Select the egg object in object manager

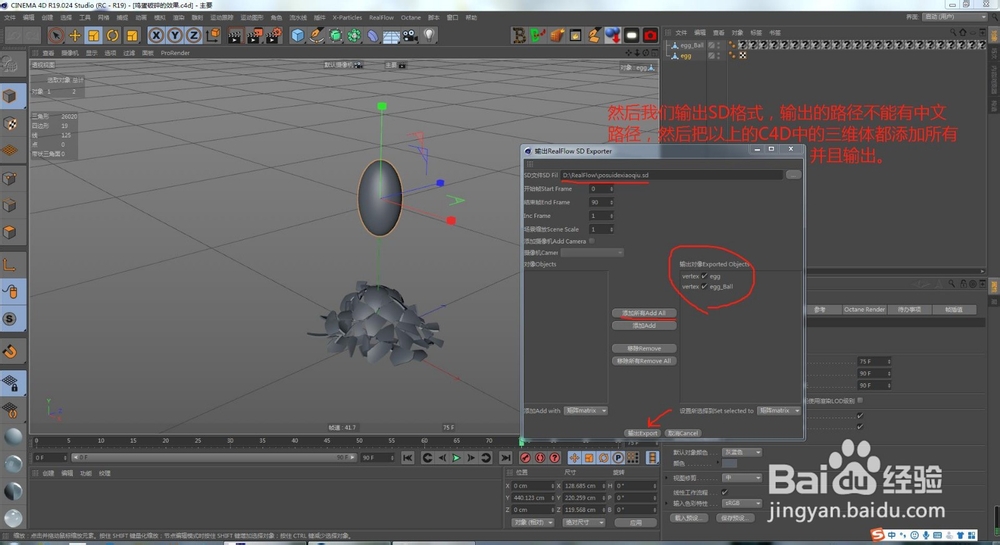point(686,55)
